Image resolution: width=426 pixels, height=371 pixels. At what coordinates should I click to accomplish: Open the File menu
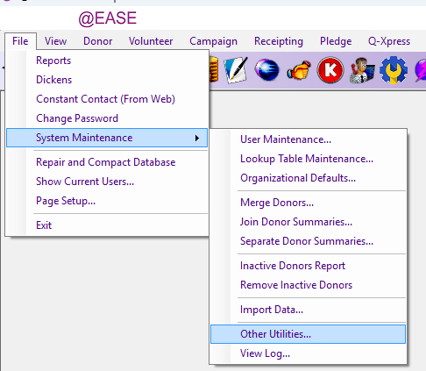20,41
